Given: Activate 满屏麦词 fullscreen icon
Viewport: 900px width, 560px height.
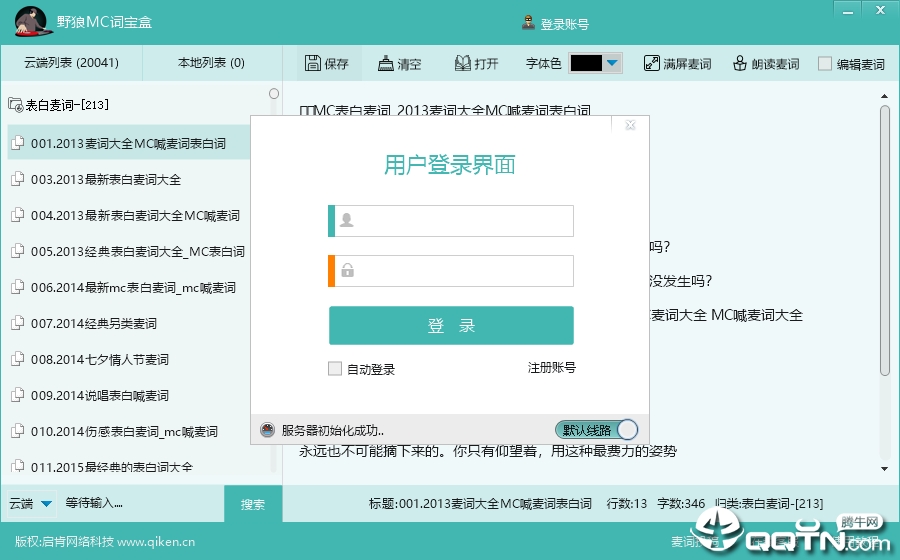Looking at the screenshot, I should [651, 63].
